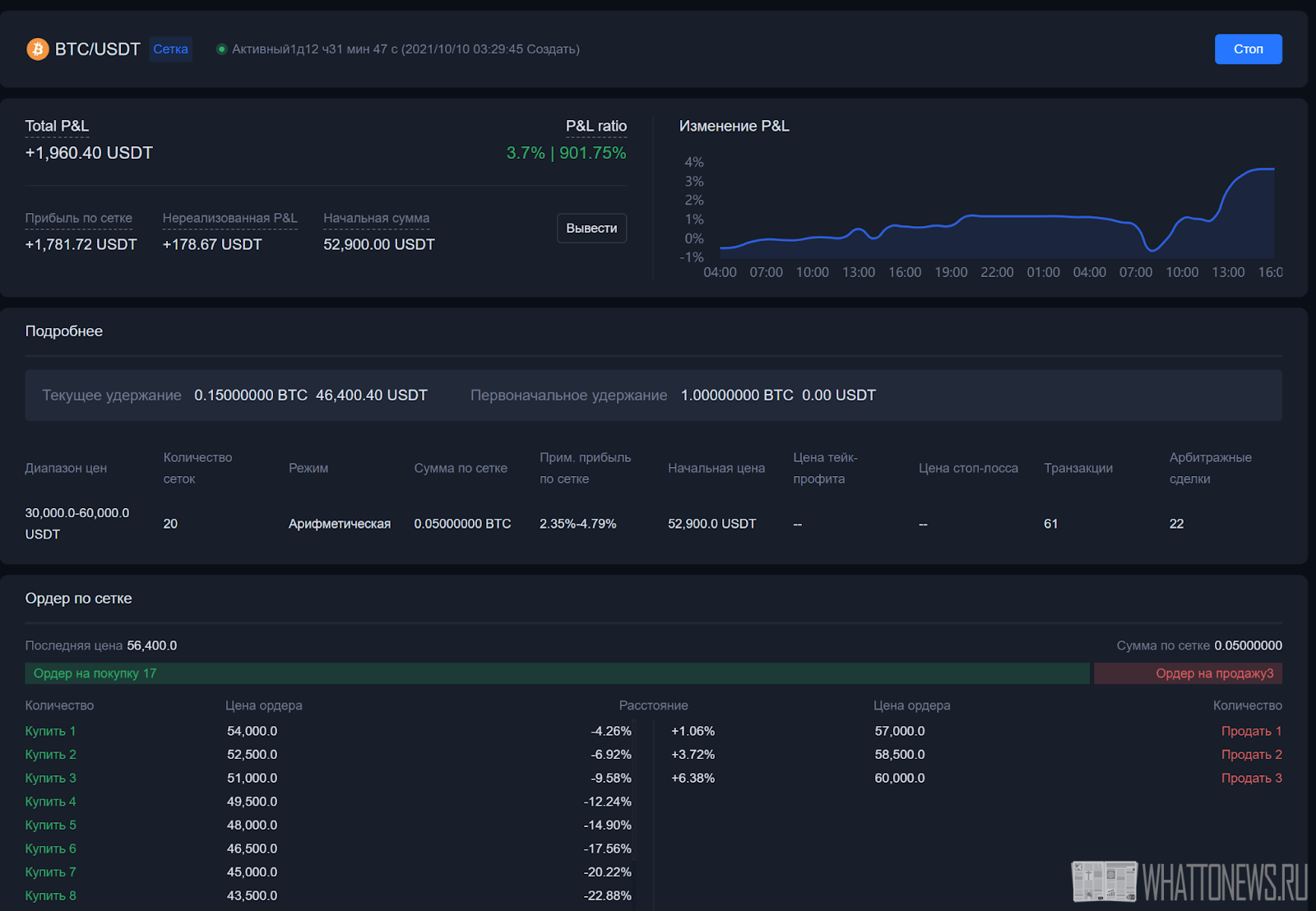Click the -4.26% distance value
Screen dimensions: 1316x911
click(x=611, y=731)
